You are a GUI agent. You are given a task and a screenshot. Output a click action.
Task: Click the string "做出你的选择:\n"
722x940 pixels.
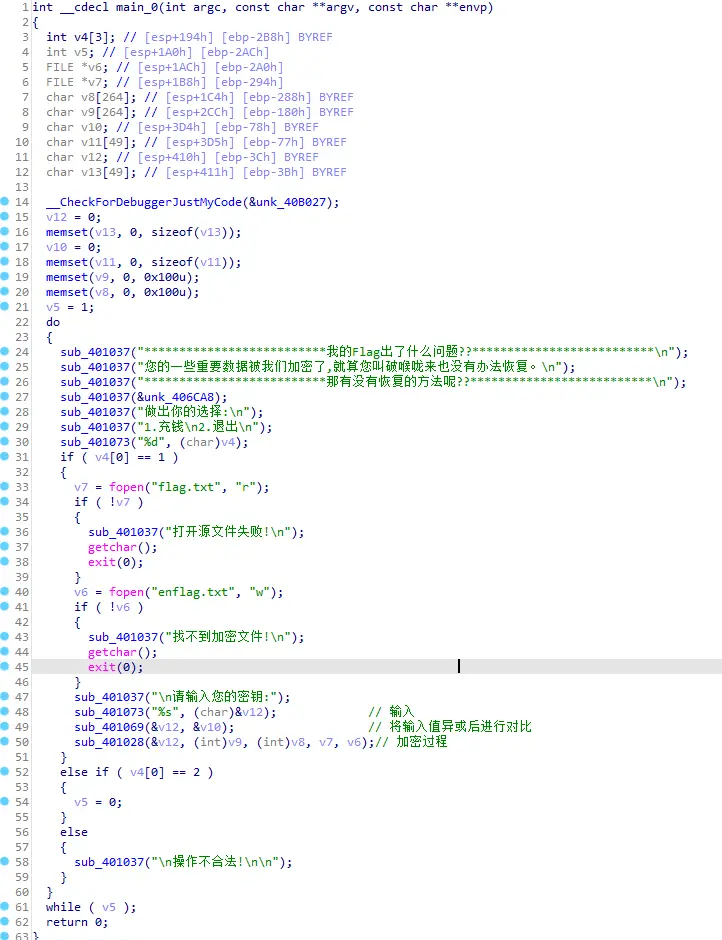tap(194, 412)
